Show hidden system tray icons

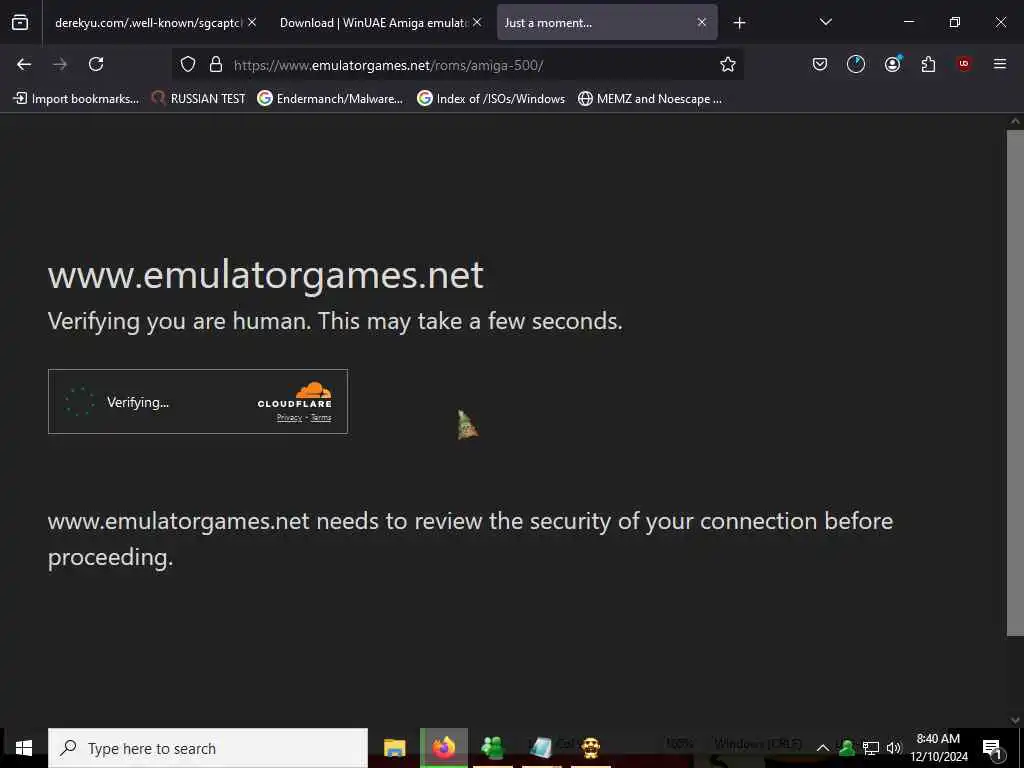(x=823, y=748)
